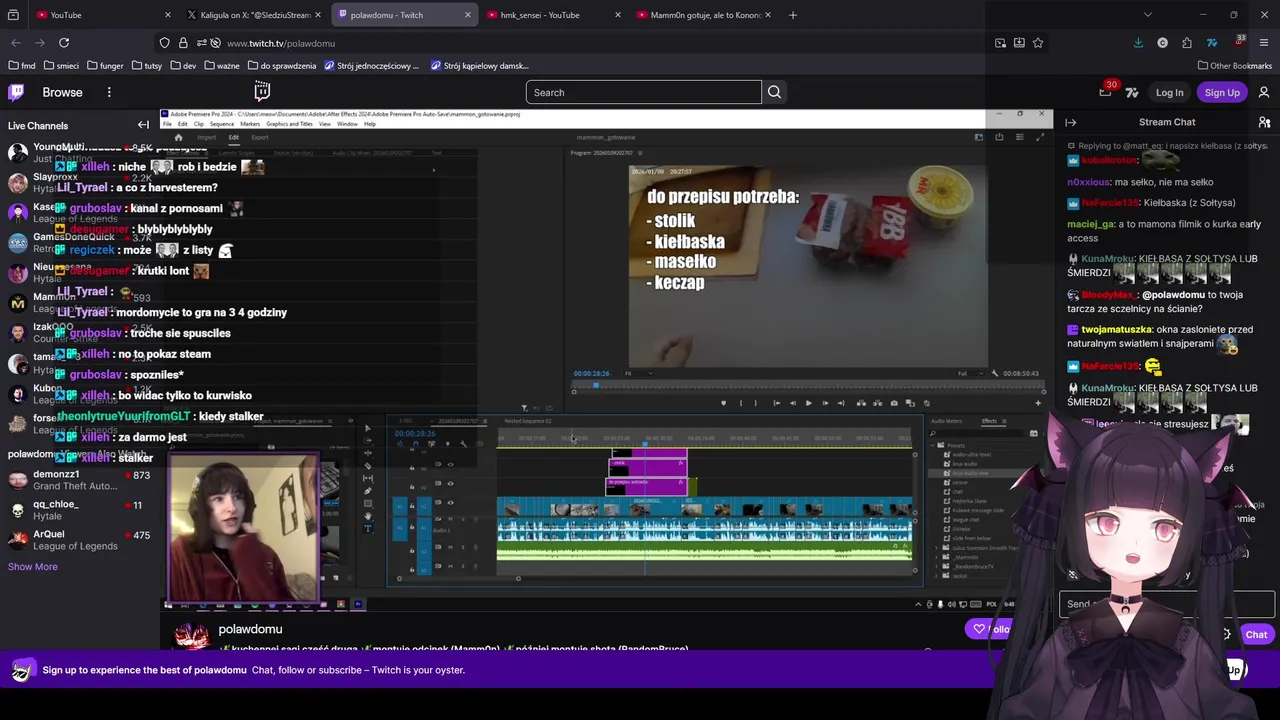Click the browser URL address bar

click(x=600, y=43)
